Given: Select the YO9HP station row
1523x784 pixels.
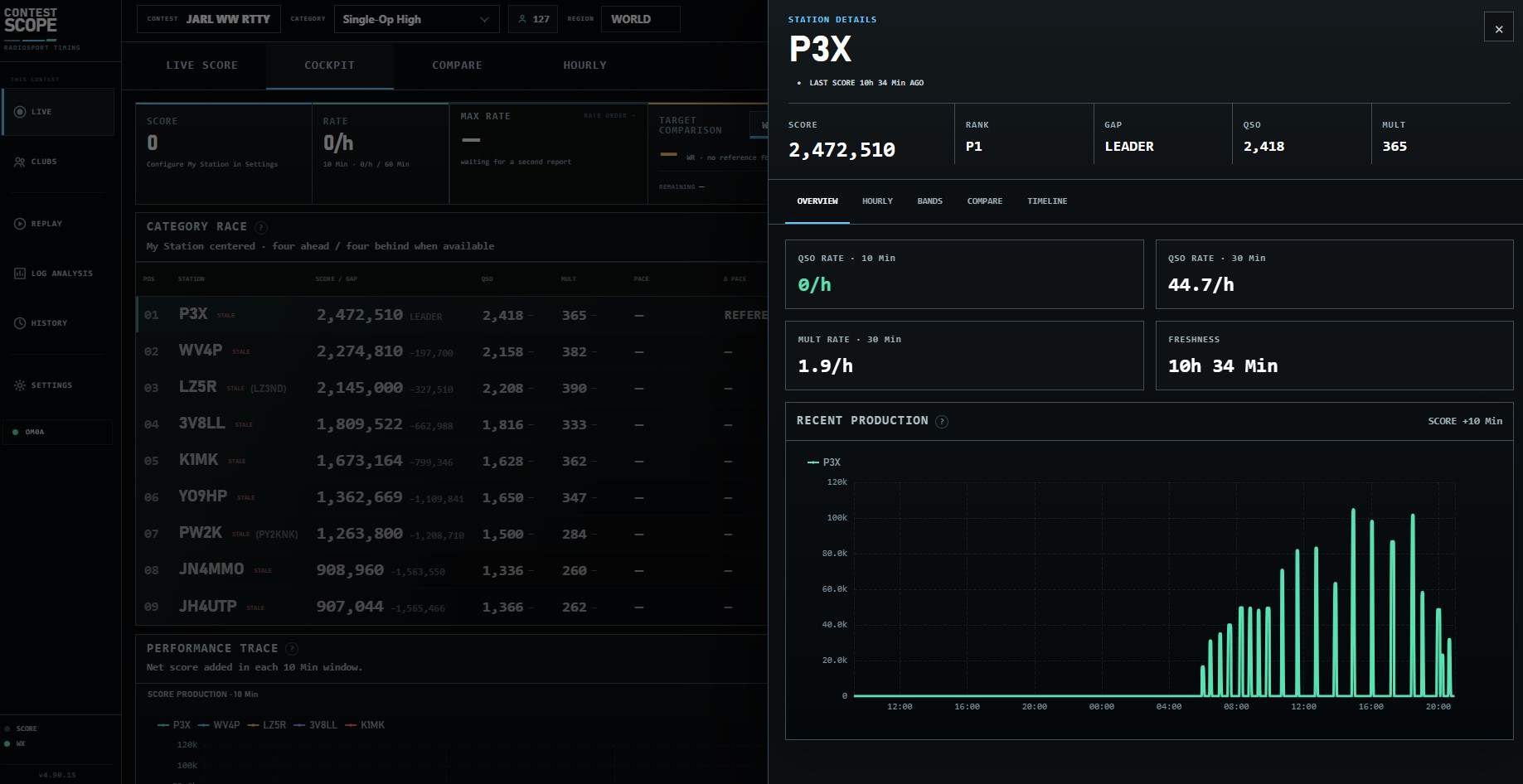Looking at the screenshot, I should [452, 497].
